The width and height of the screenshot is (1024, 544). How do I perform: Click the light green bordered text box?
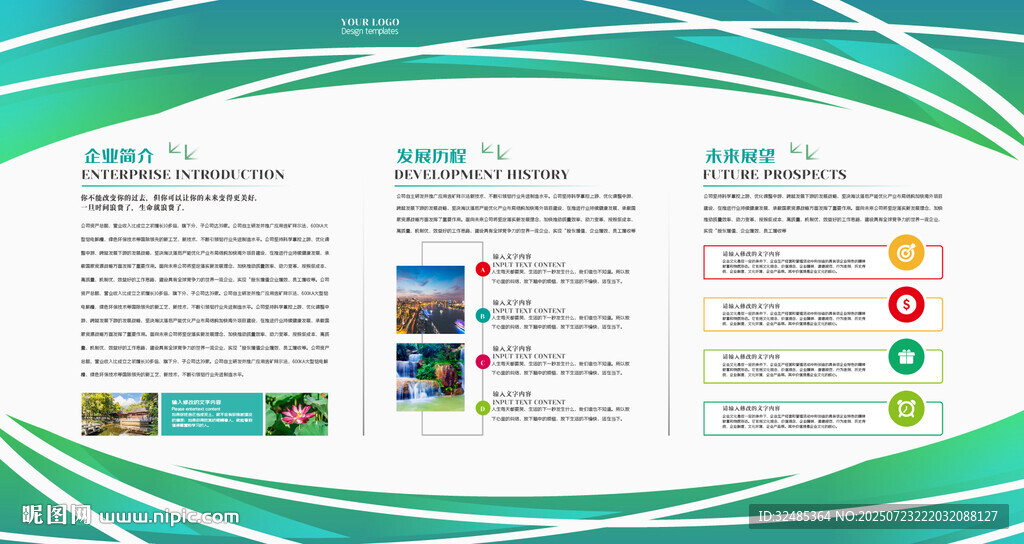(x=823, y=366)
